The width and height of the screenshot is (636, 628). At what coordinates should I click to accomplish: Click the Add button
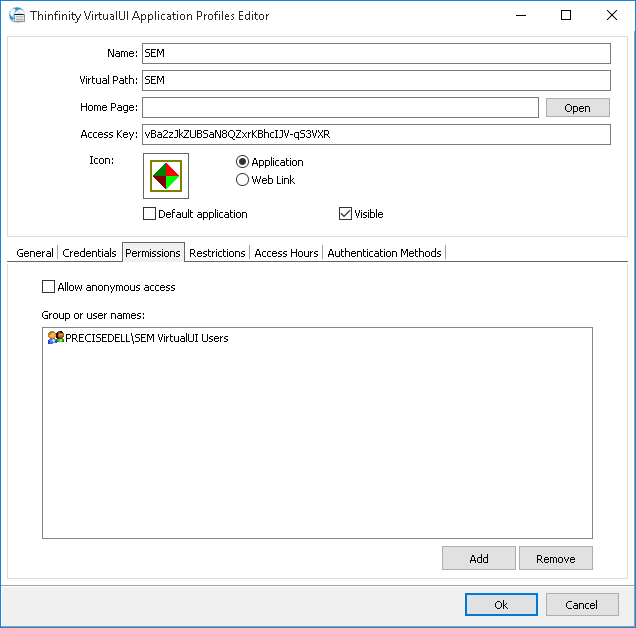pyautogui.click(x=479, y=559)
